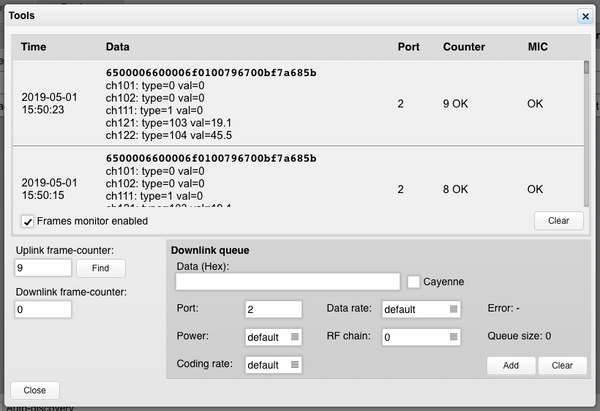Click hex payload of the 15:50:23 frame
The image size is (600, 411).
click(x=211, y=73)
